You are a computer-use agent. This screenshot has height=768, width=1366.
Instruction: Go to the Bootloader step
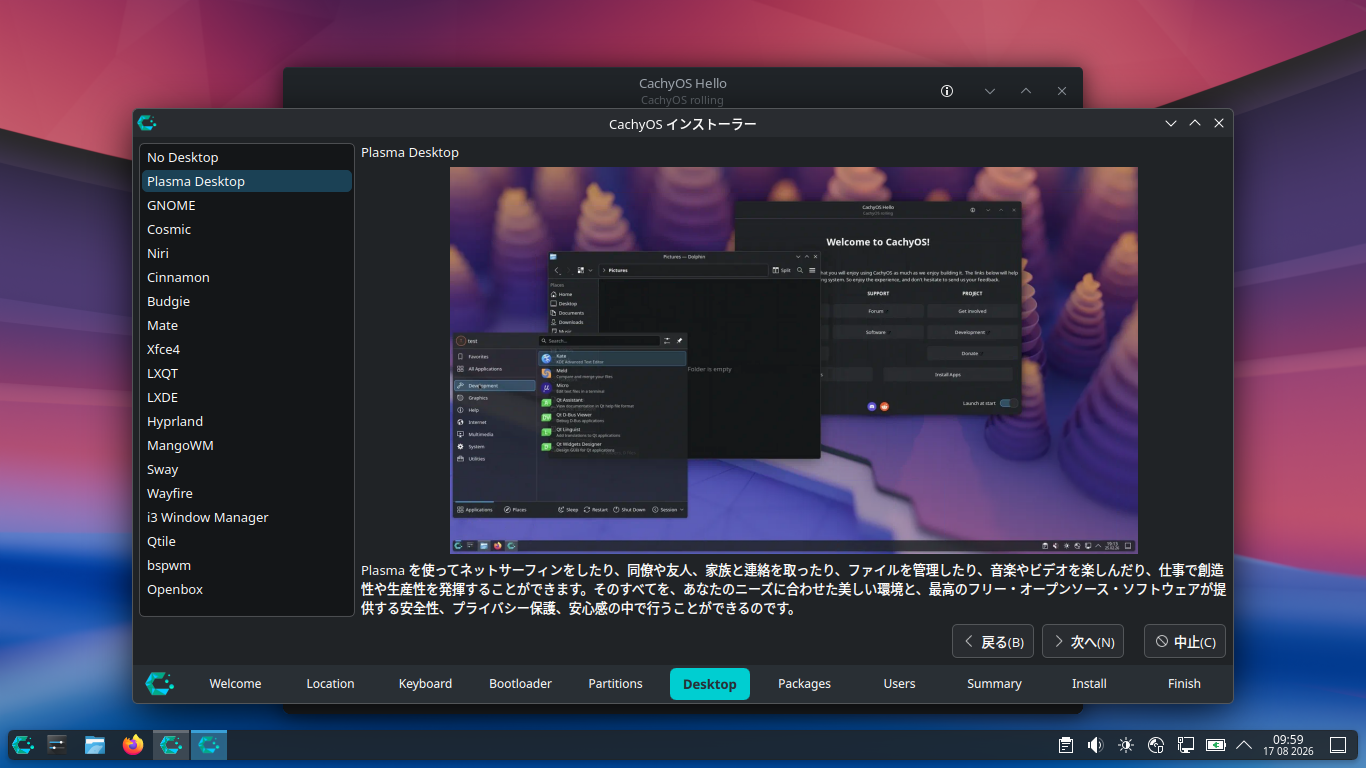pos(520,684)
